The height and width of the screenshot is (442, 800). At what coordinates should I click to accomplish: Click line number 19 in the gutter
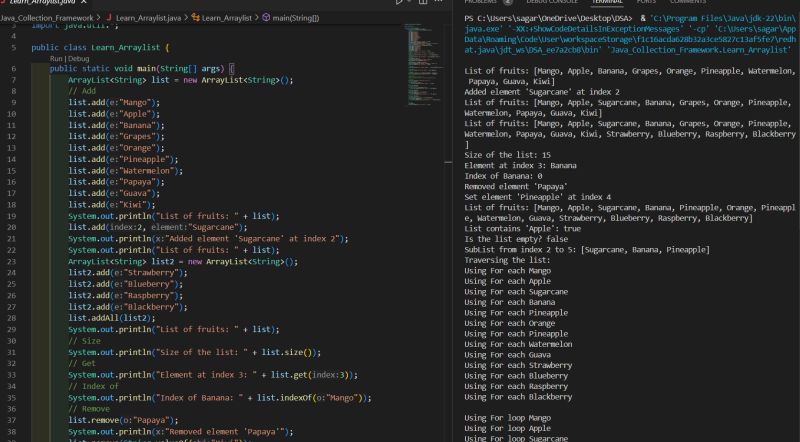(12, 216)
